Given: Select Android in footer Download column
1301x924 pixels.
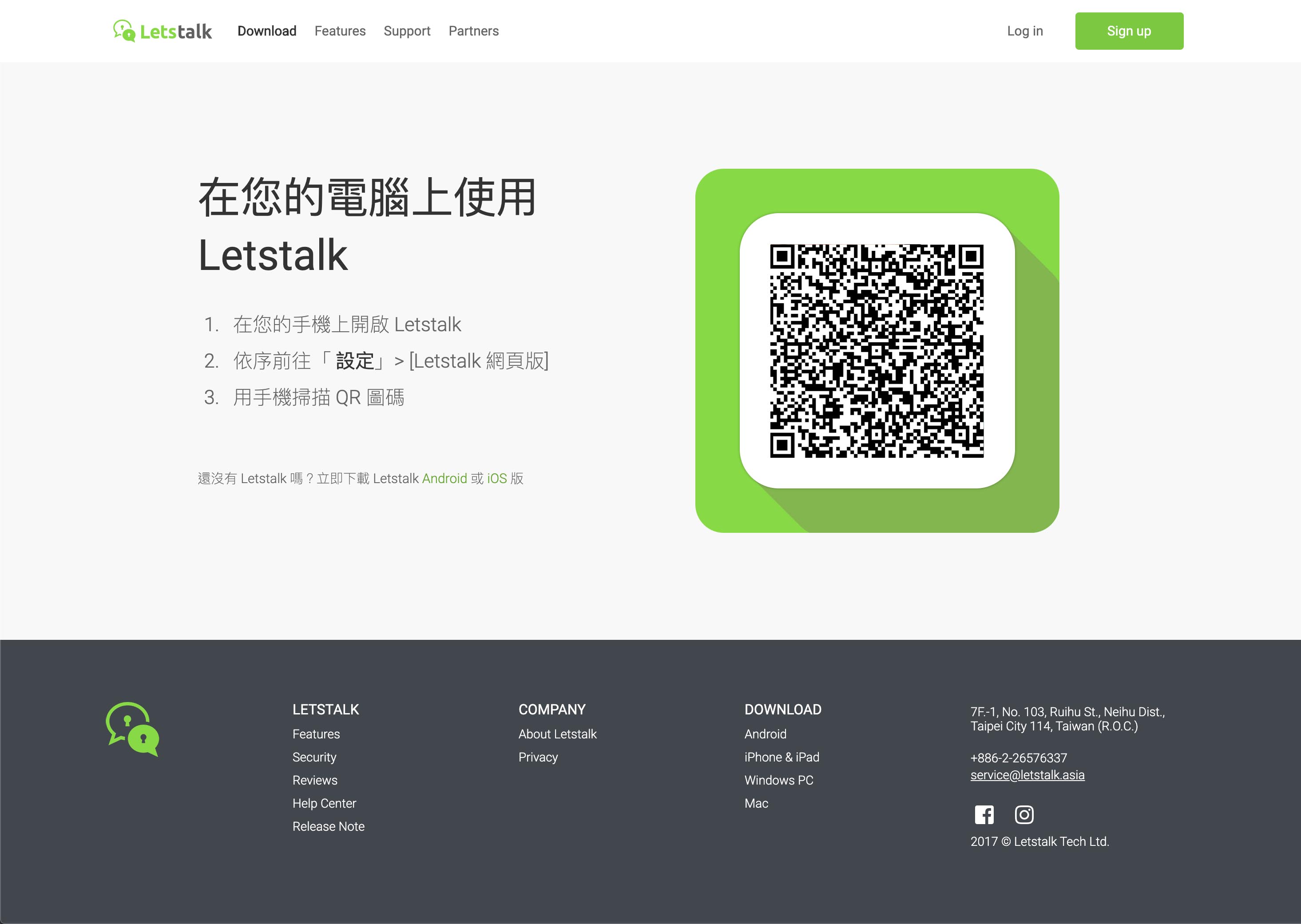Looking at the screenshot, I should pyautogui.click(x=765, y=734).
